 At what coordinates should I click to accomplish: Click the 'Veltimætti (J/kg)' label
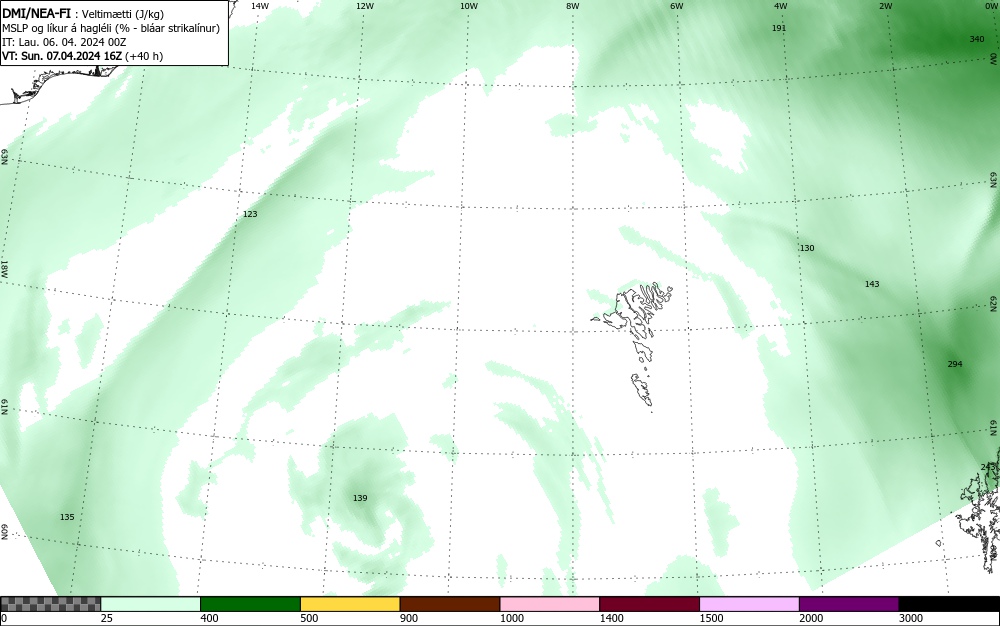(x=121, y=15)
